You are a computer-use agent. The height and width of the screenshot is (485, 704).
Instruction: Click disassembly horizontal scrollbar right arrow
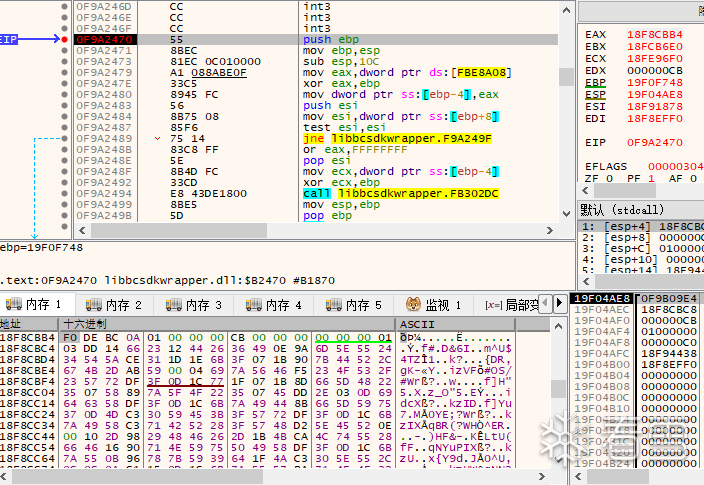tap(550, 230)
